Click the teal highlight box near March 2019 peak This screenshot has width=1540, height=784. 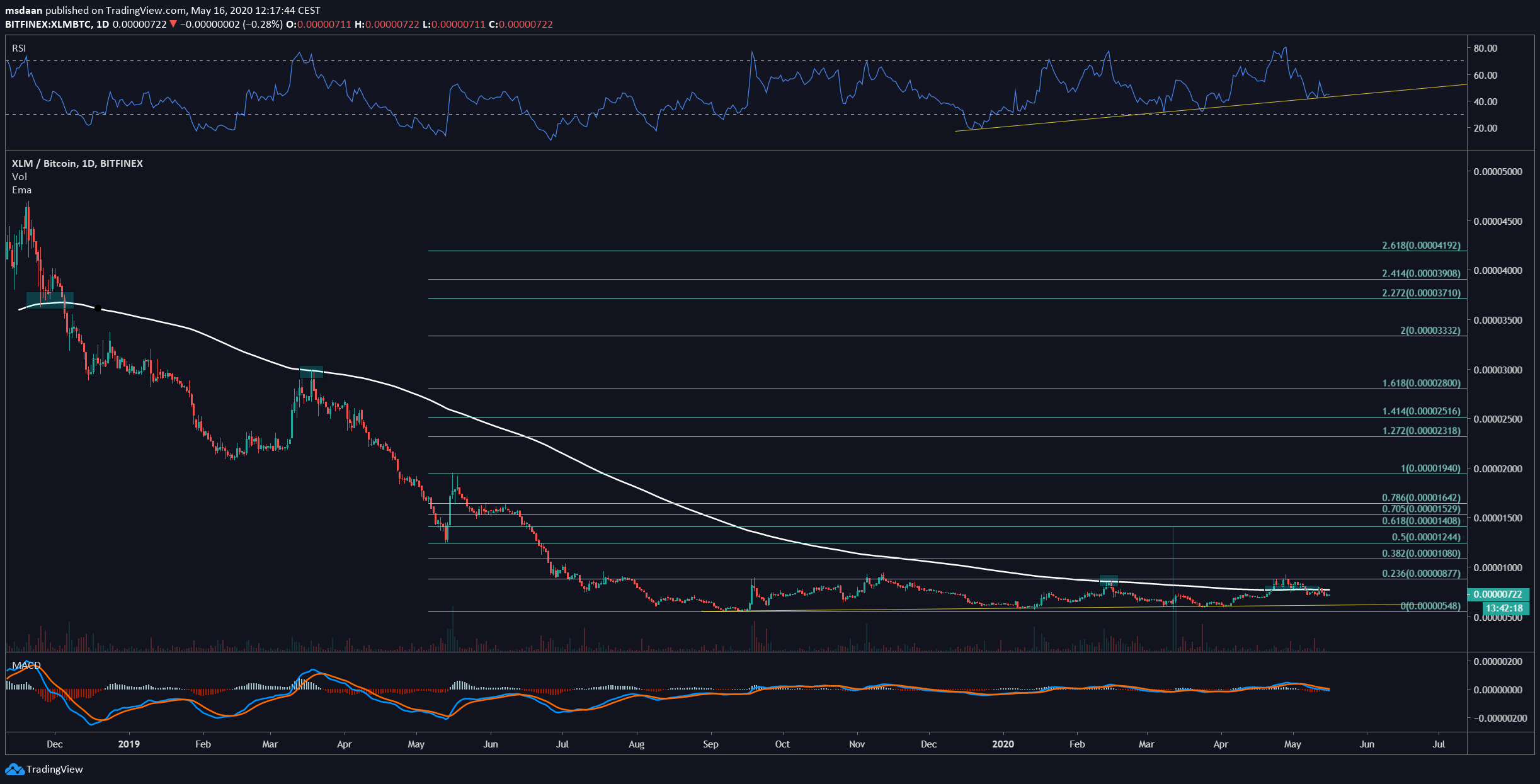click(x=311, y=372)
